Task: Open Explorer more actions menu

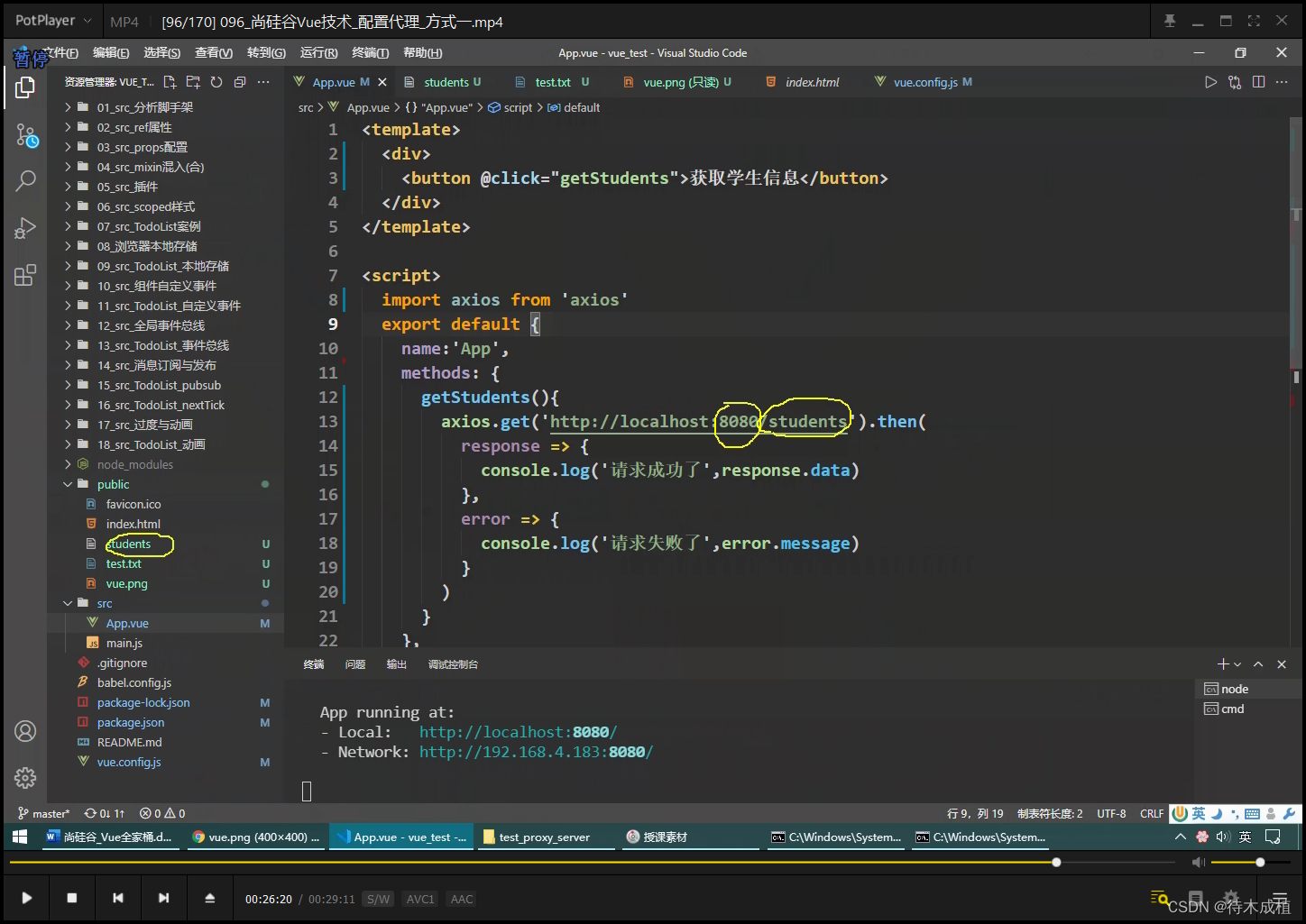Action: coord(263,82)
